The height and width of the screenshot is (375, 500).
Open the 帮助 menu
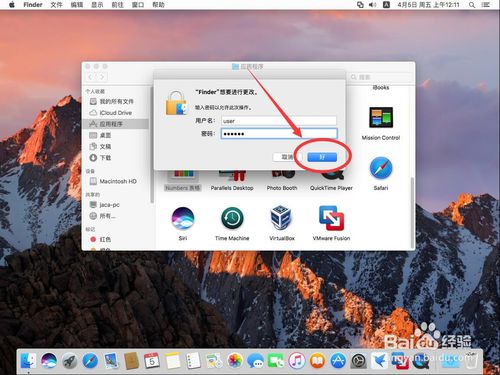(158, 5)
